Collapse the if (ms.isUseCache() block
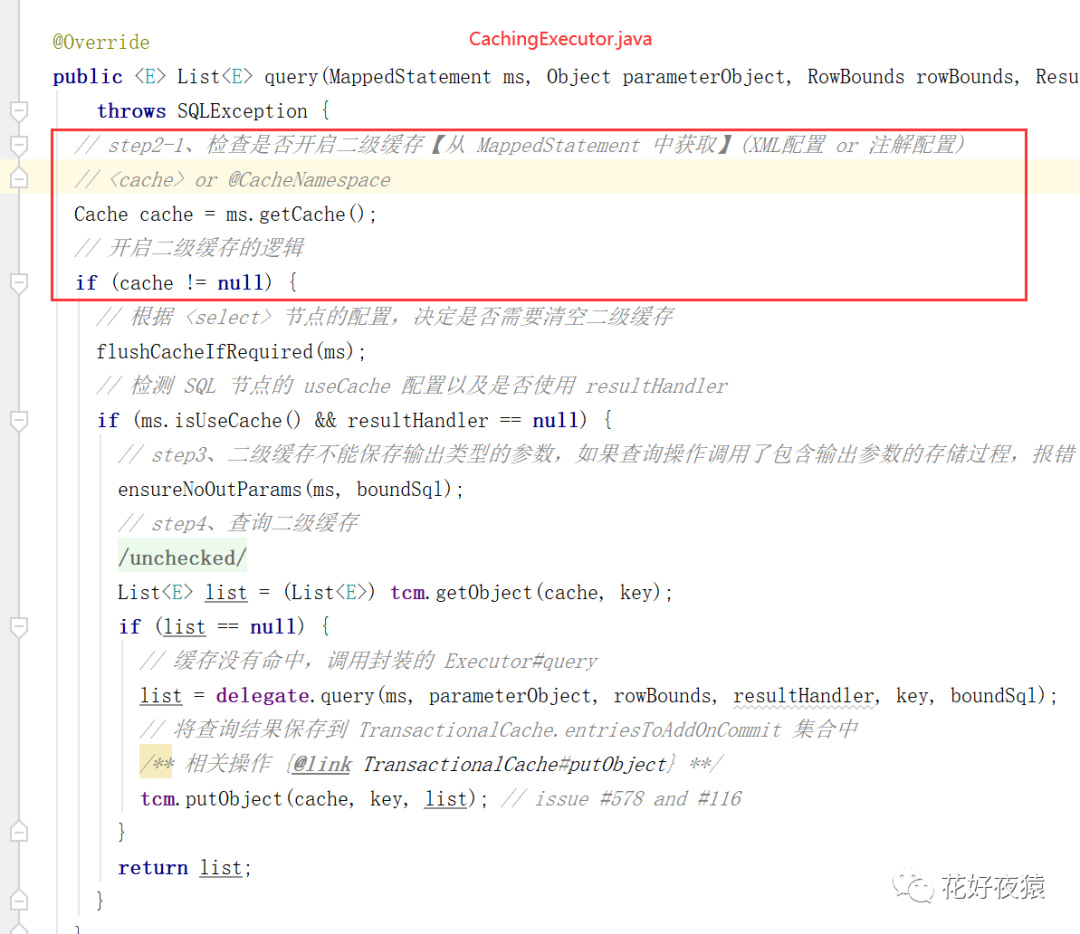The image size is (1080, 934). pyautogui.click(x=19, y=420)
